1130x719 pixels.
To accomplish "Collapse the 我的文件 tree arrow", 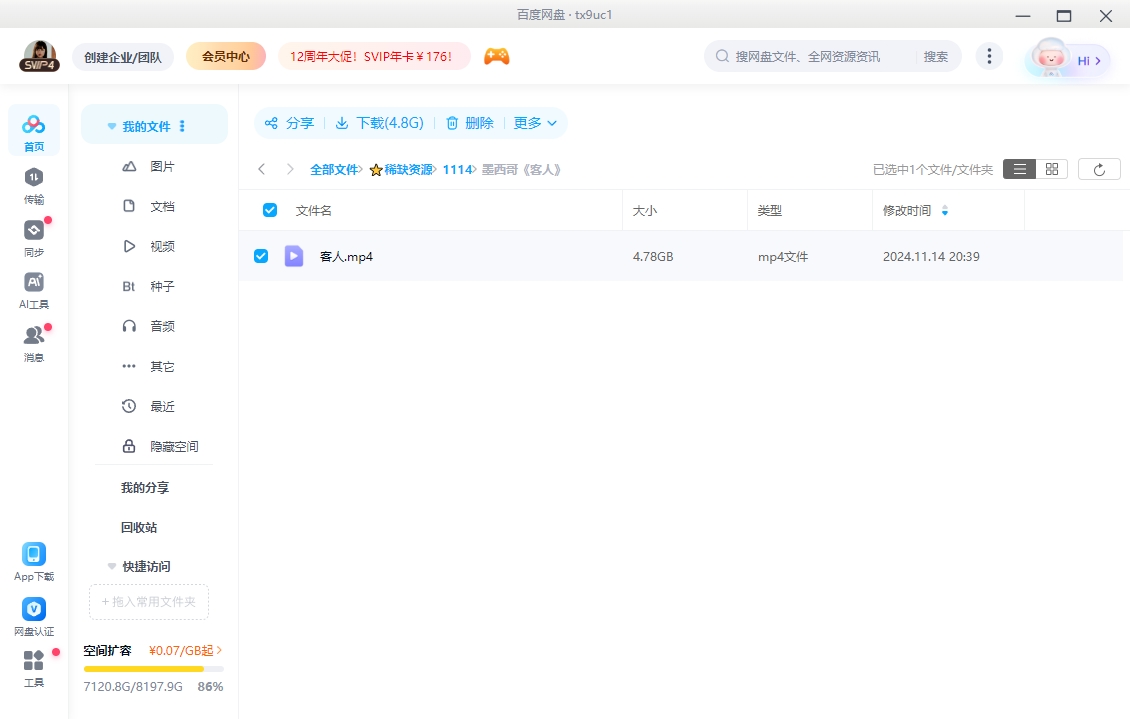I will click(112, 126).
